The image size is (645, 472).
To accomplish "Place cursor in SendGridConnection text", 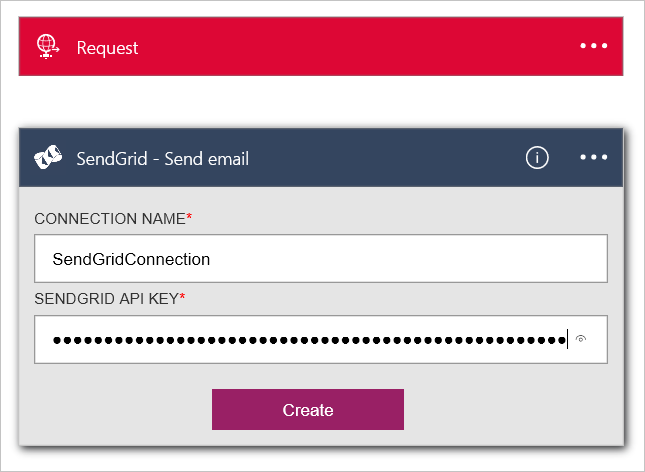I will (131, 259).
